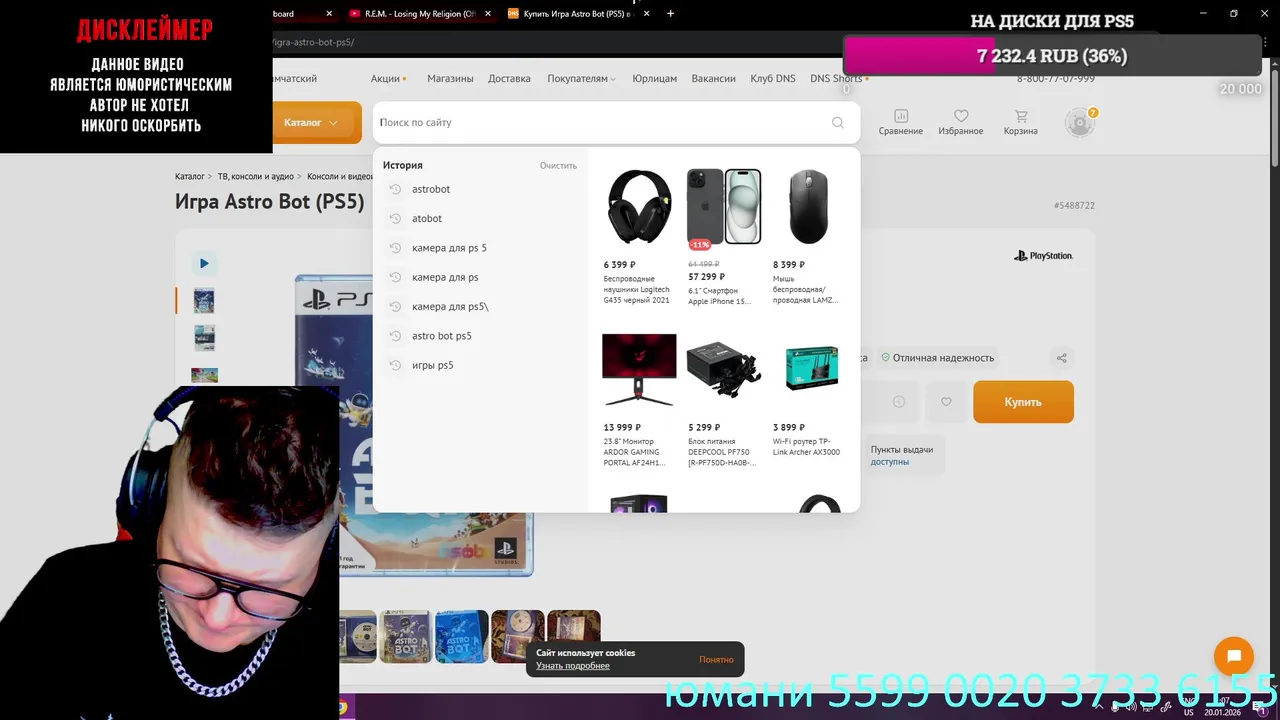
Task: Open the Корзина cart icon
Action: [1020, 122]
